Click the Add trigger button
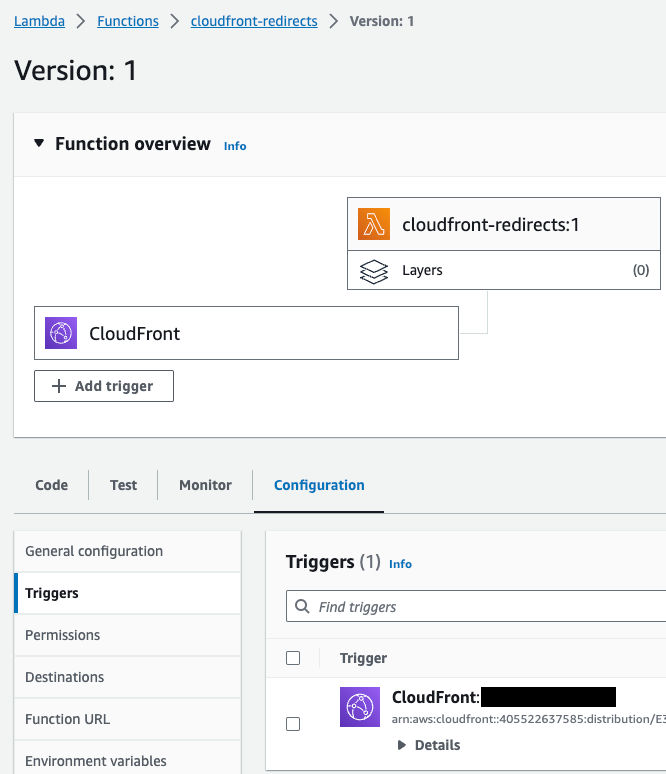This screenshot has height=774, width=666. pos(104,386)
